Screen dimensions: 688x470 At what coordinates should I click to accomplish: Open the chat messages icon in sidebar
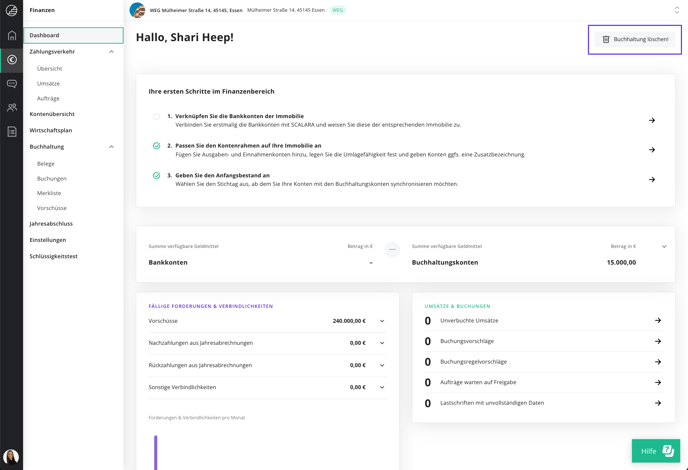pos(12,83)
